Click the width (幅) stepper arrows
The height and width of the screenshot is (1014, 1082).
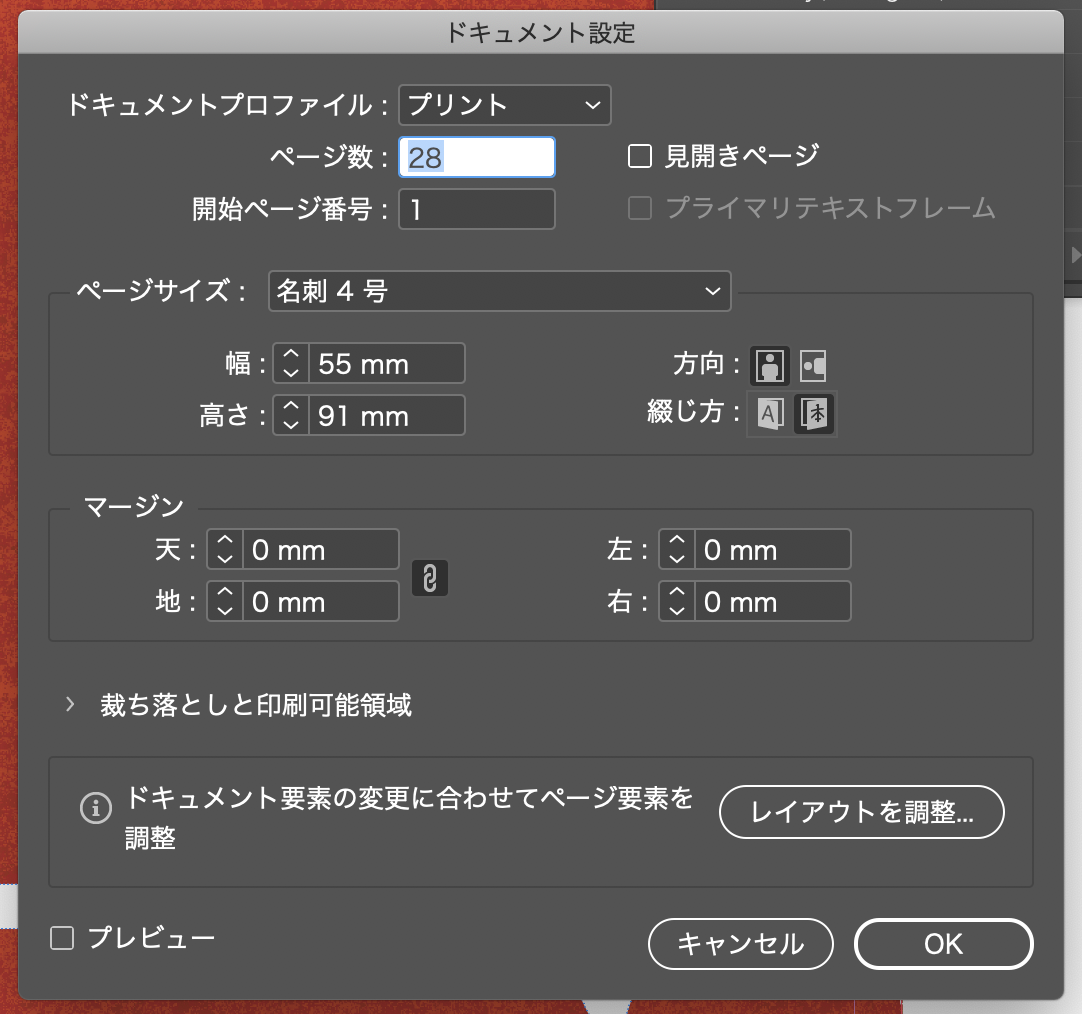pyautogui.click(x=291, y=363)
